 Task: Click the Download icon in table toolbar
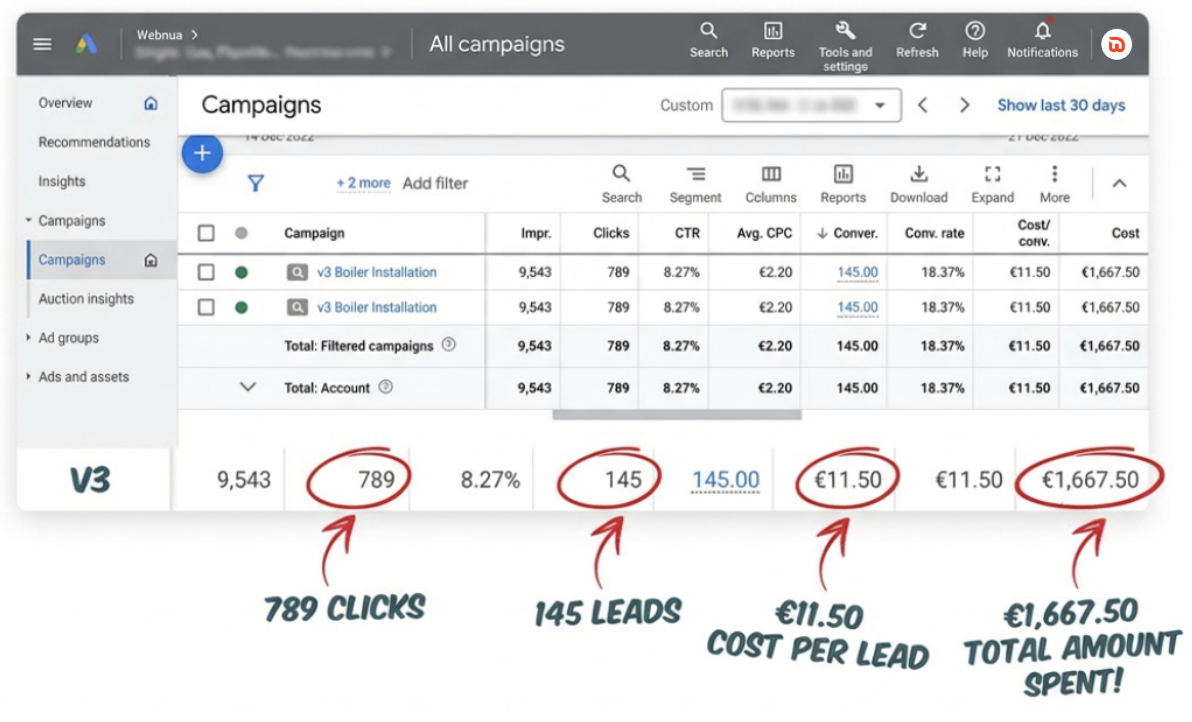(918, 175)
